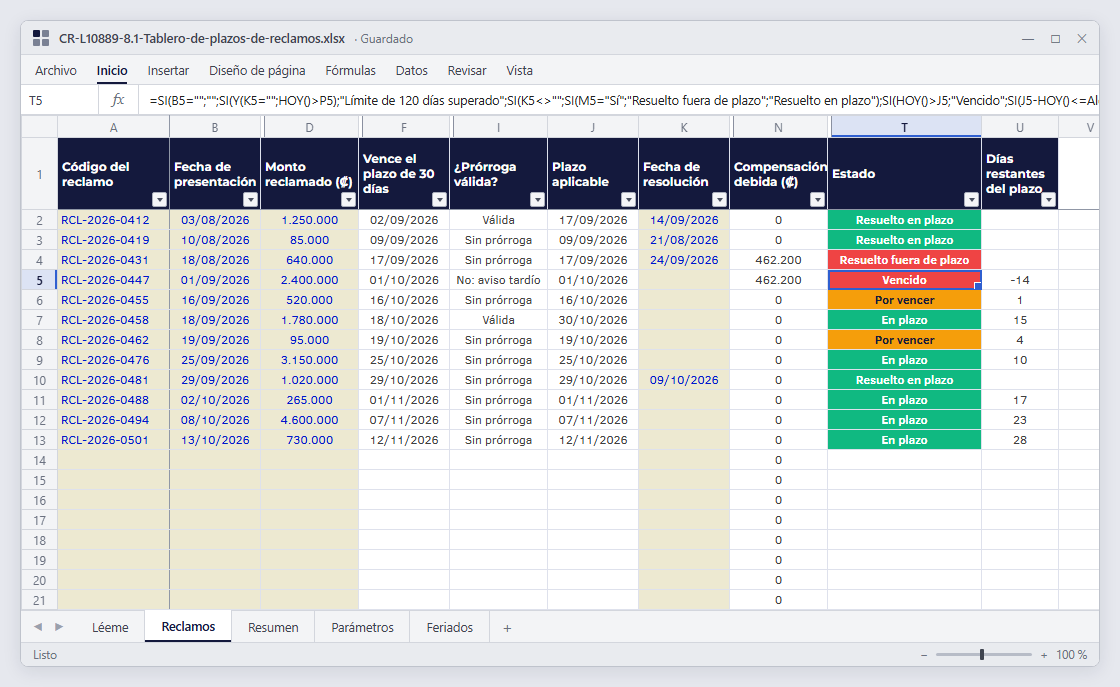1120x687 pixels.
Task: Switch to the Inicio ribbon tab
Action: [112, 71]
